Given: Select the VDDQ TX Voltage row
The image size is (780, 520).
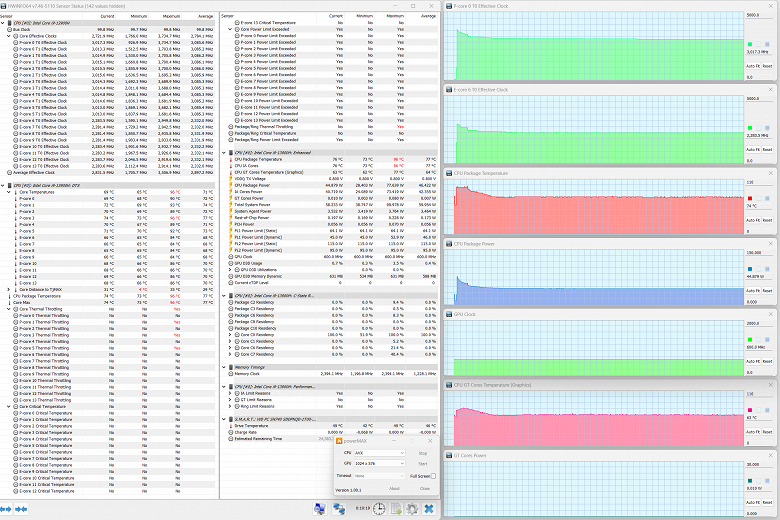Looking at the screenshot, I should 329,179.
